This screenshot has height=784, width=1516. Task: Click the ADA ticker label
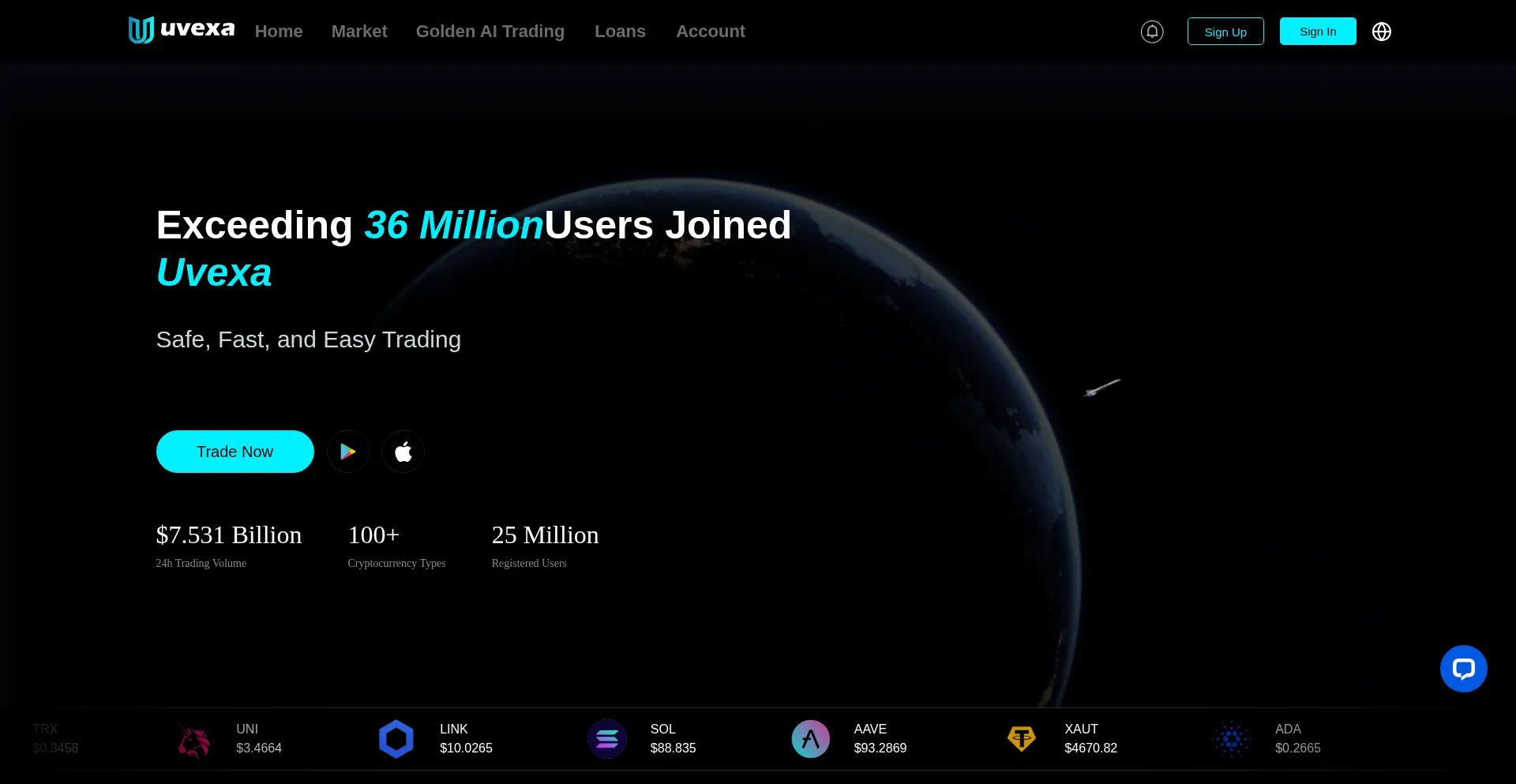click(1288, 730)
